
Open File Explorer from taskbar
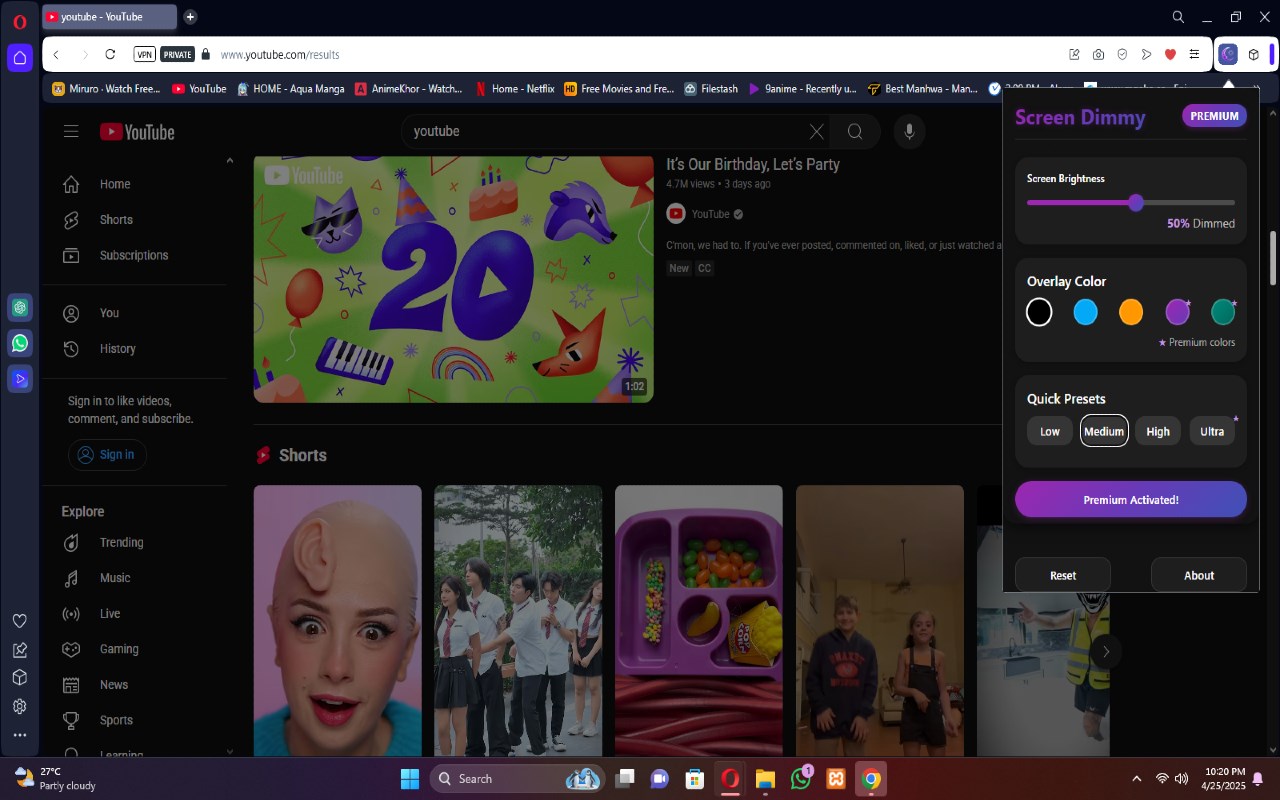765,778
